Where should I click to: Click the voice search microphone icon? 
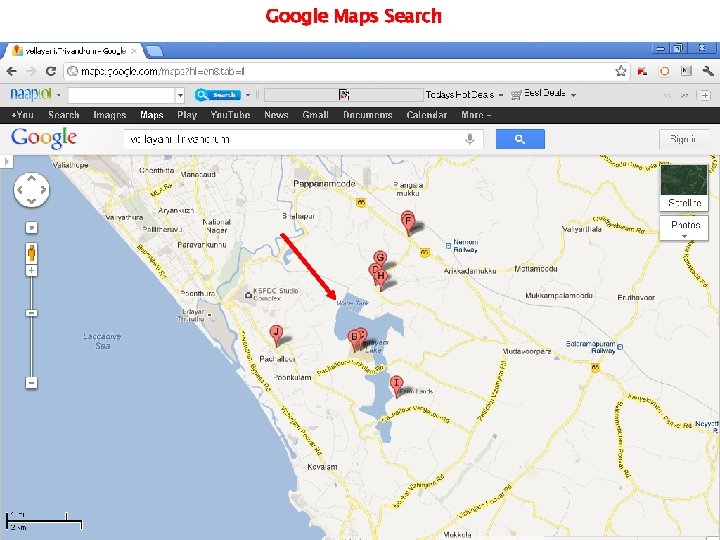point(469,139)
